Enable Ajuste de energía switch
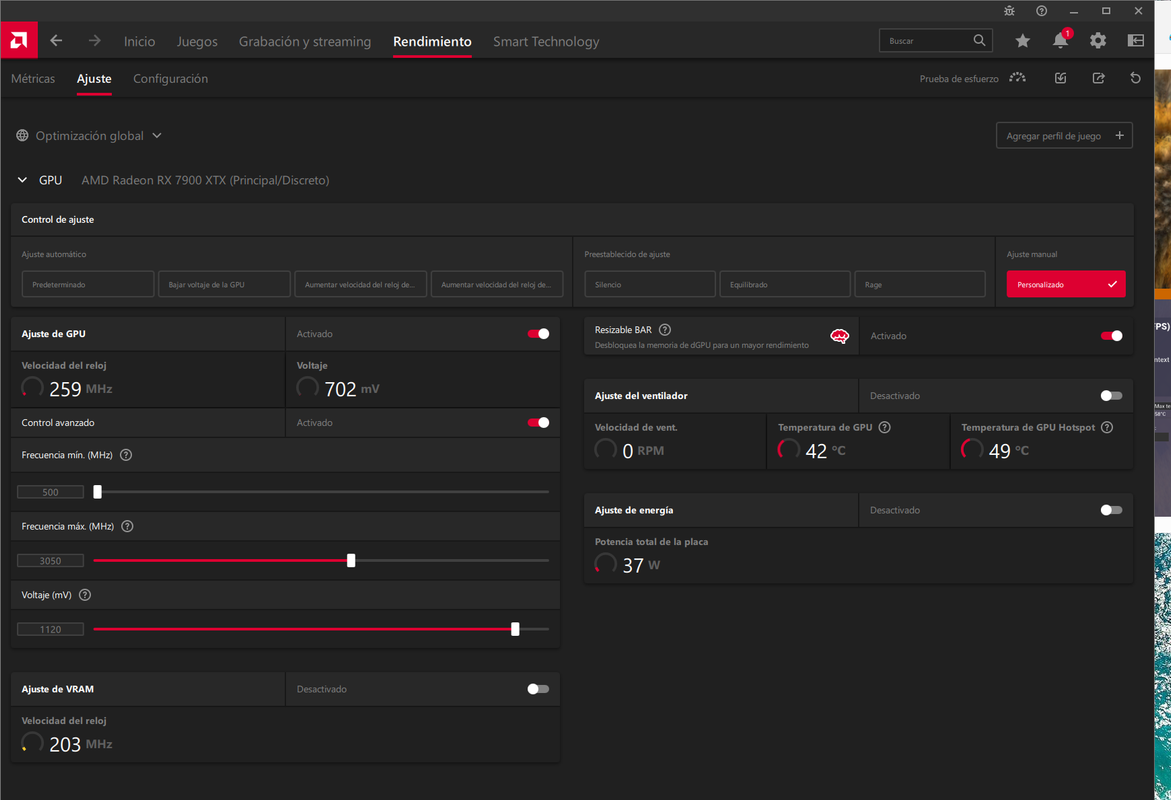1171x800 pixels. click(1111, 510)
